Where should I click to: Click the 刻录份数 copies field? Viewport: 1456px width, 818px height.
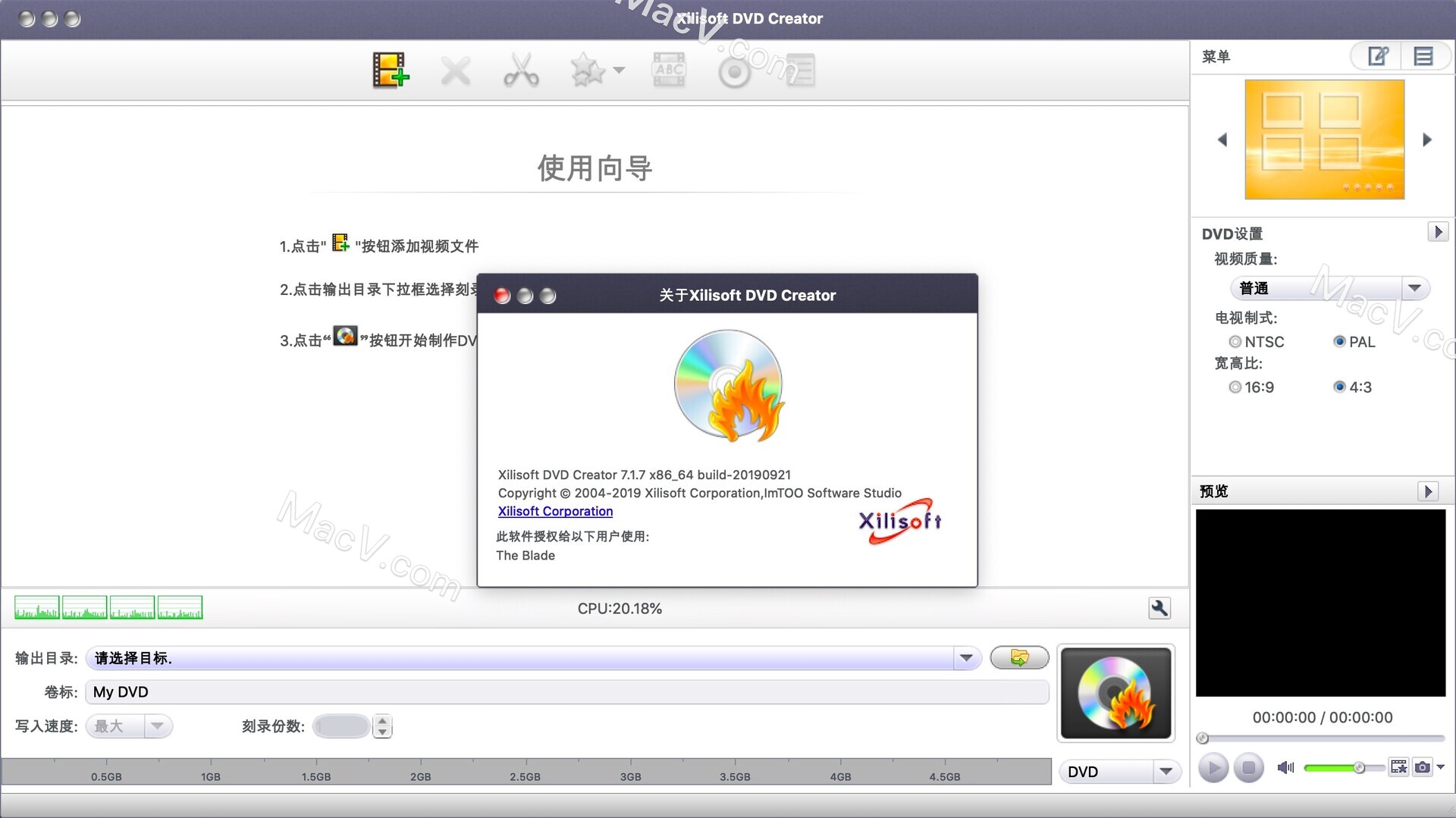(341, 726)
